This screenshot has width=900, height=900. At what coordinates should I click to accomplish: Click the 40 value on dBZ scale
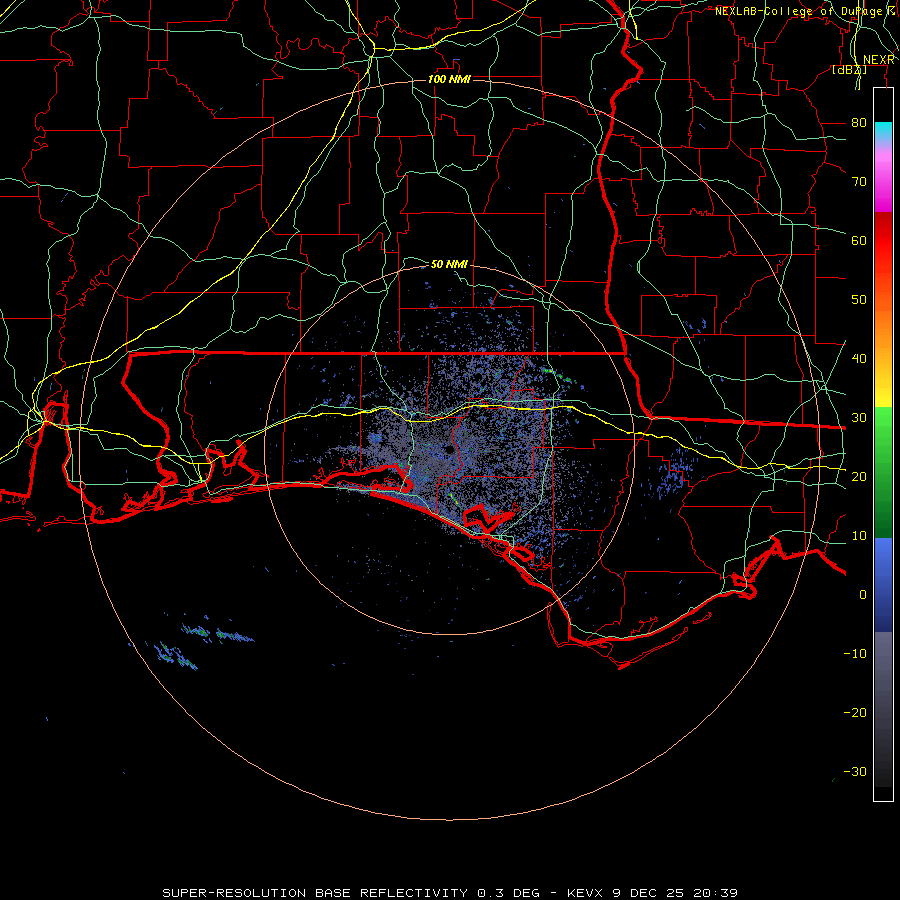pos(859,359)
